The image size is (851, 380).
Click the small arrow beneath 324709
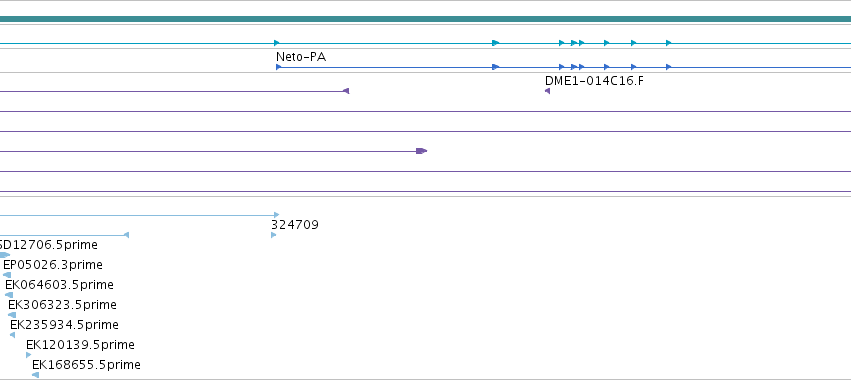tap(274, 235)
